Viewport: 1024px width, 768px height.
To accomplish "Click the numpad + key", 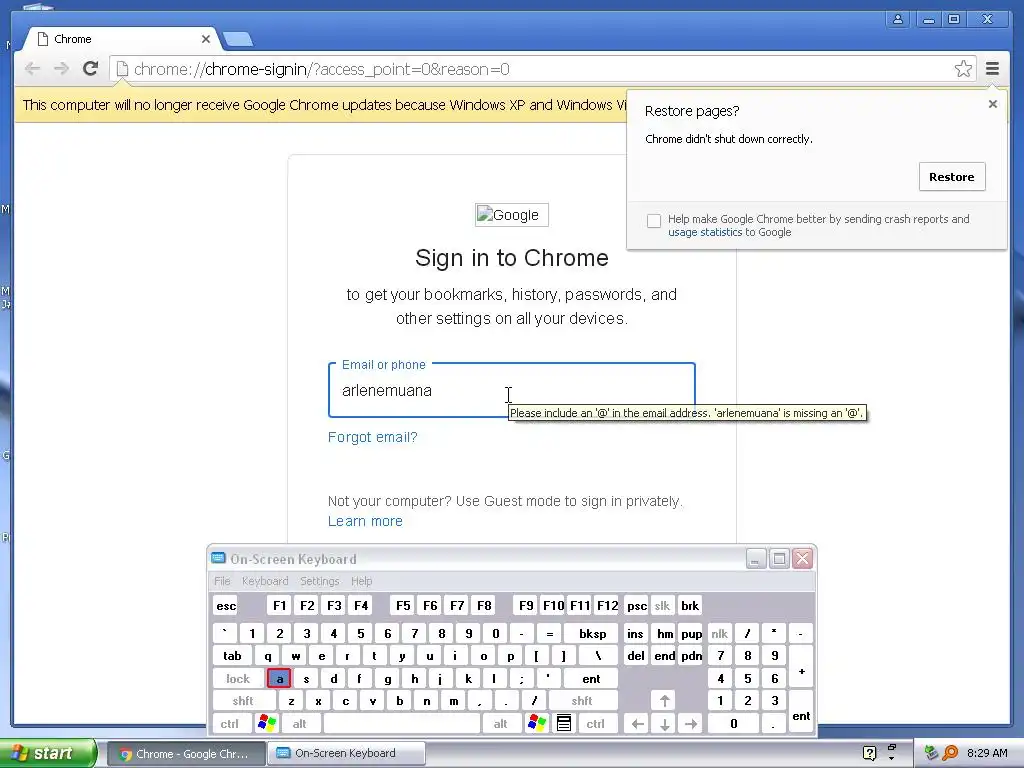I will click(x=801, y=667).
